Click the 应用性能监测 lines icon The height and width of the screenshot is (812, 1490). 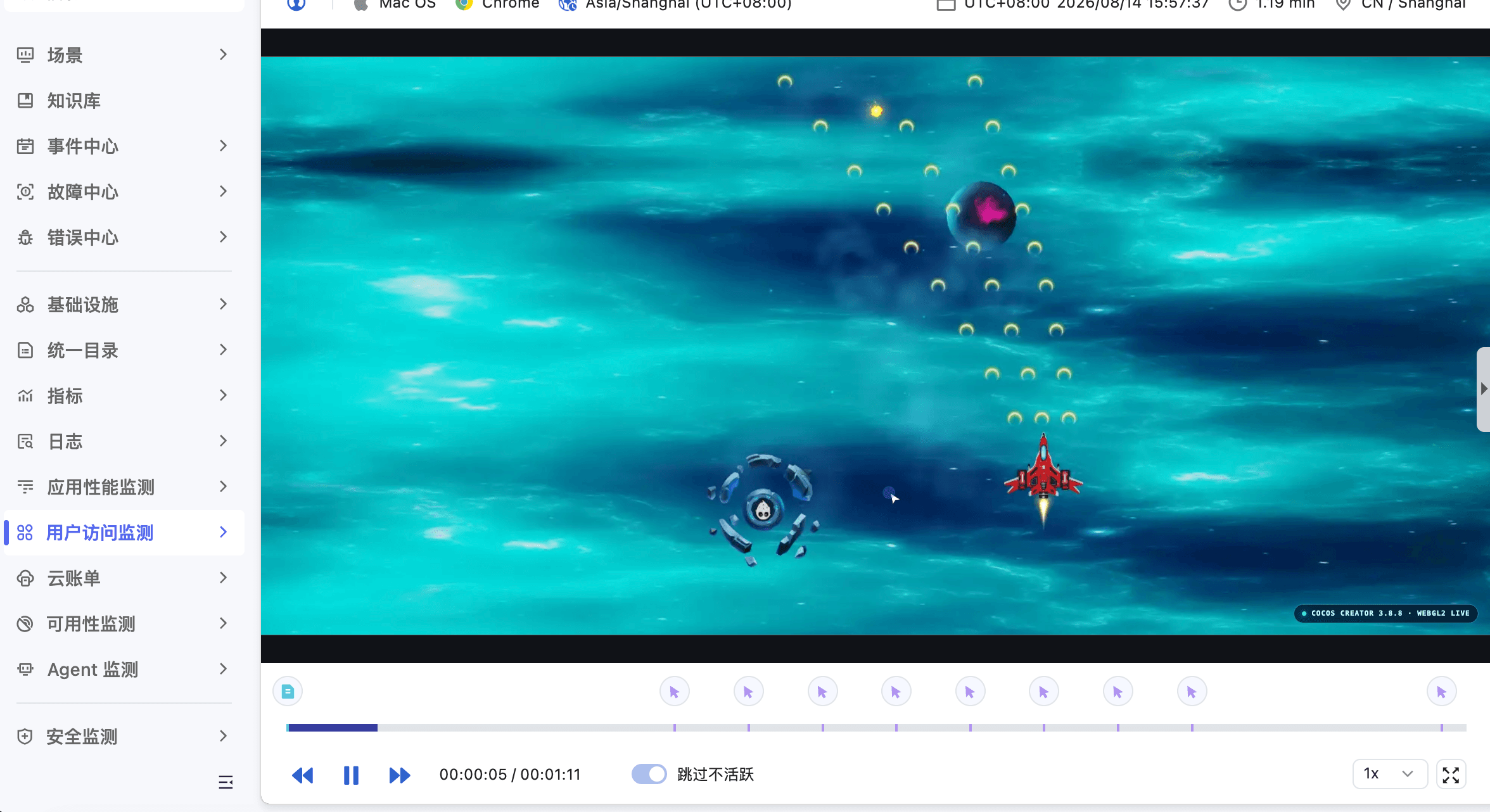[x=25, y=487]
